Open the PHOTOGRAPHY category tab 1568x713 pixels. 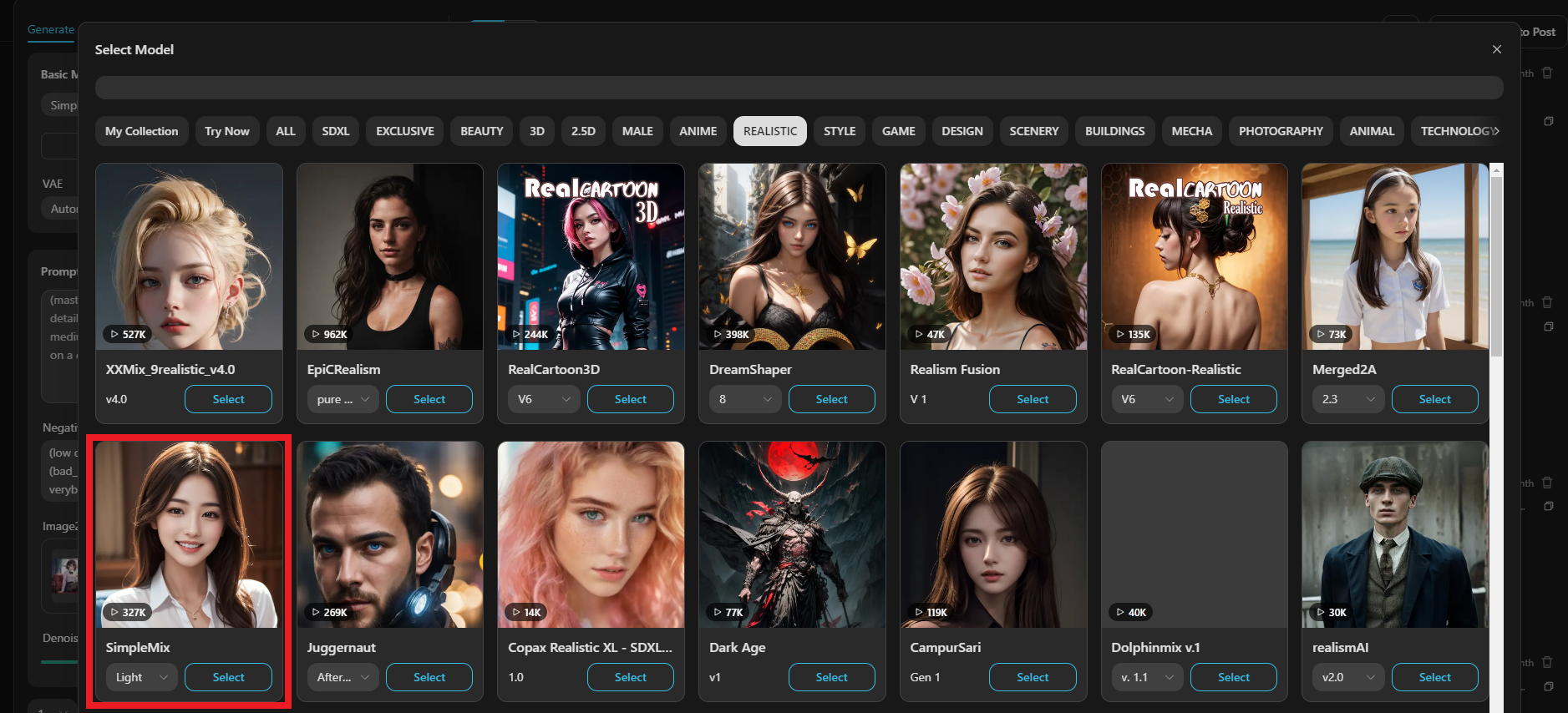(x=1280, y=131)
